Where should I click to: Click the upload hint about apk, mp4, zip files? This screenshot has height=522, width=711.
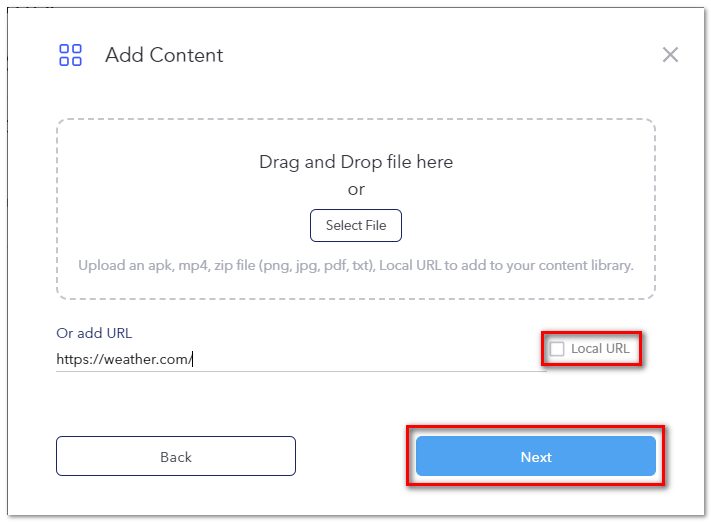click(356, 265)
